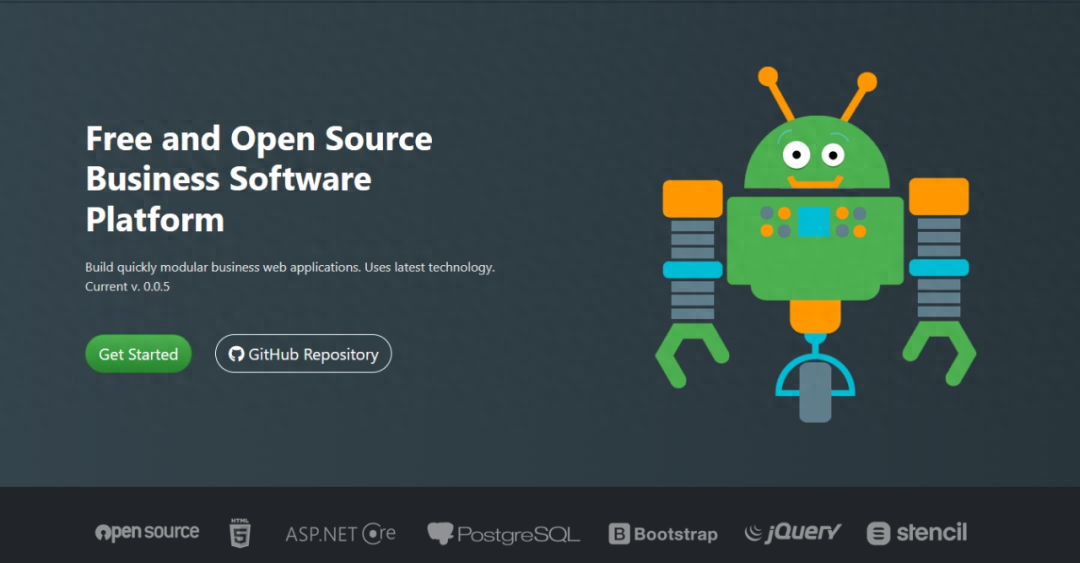
Task: Click the Current v. 0.0.5 version text
Action: (127, 287)
